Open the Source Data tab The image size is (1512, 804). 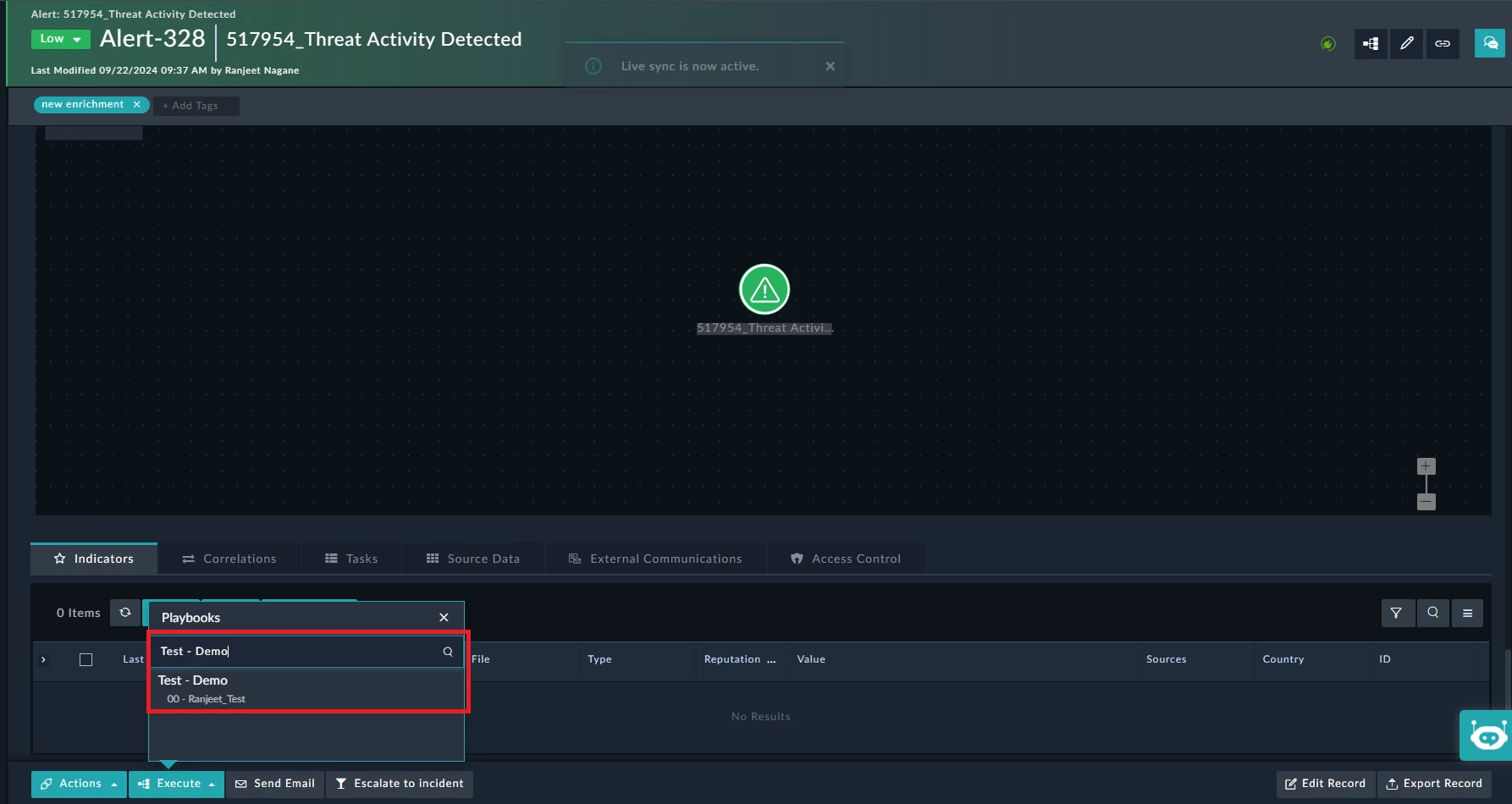coord(473,559)
